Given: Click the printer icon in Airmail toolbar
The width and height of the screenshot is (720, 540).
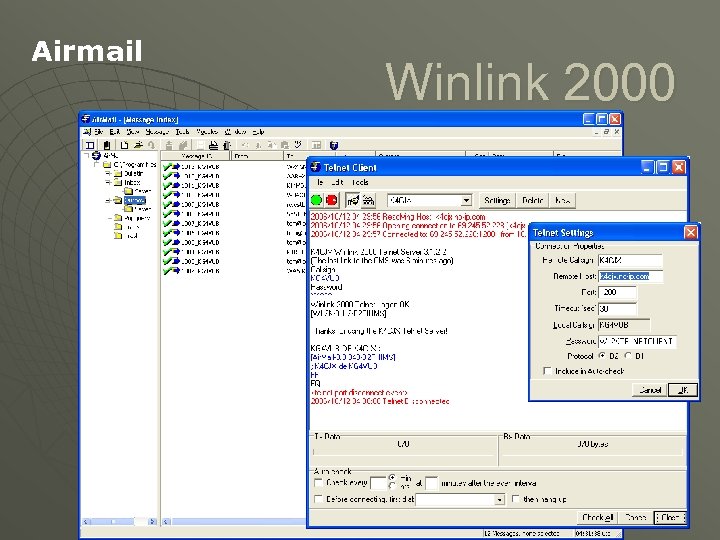Looking at the screenshot, I should [213, 145].
